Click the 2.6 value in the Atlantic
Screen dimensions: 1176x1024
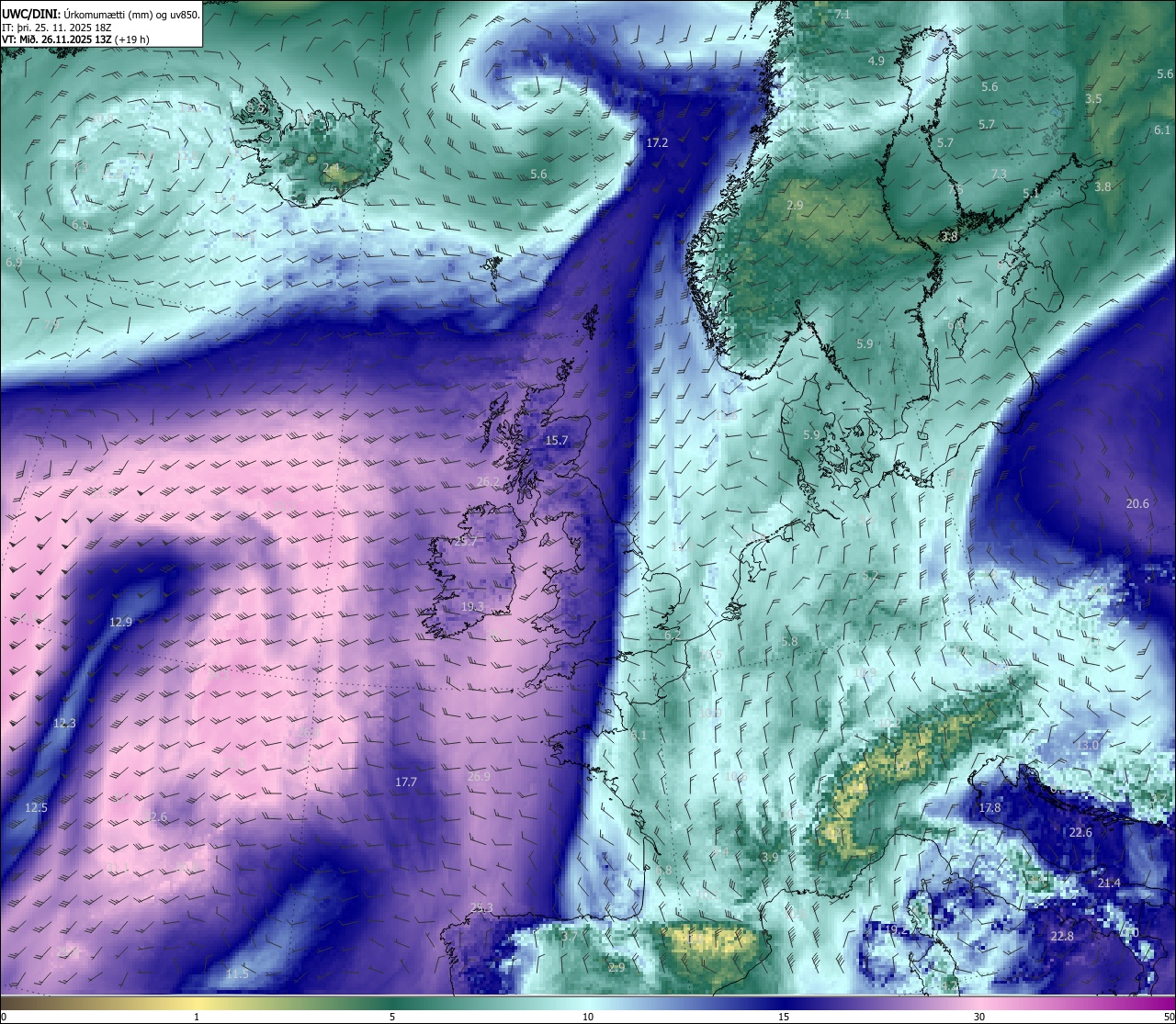[159, 816]
